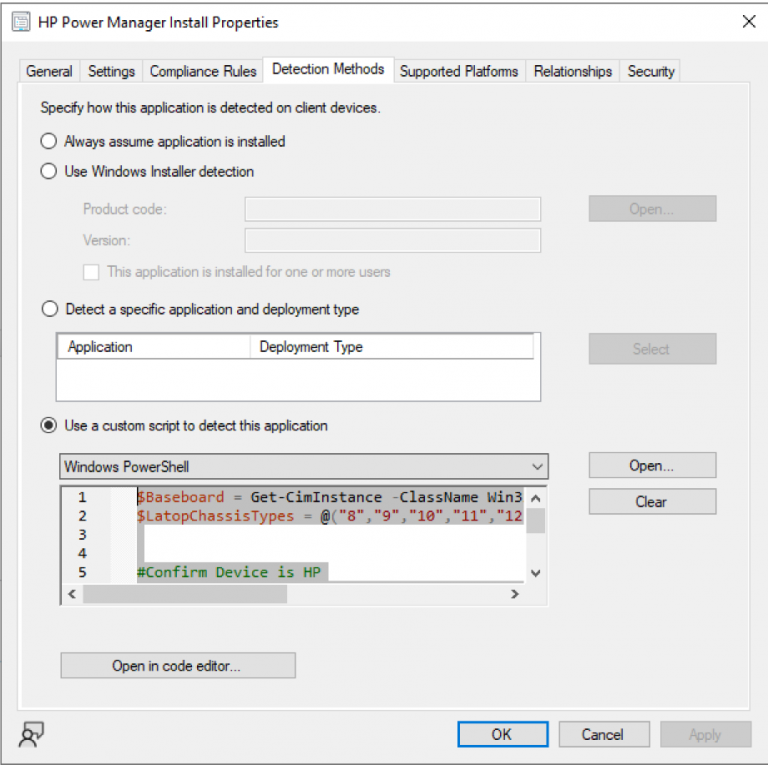This screenshot has width=768, height=765.
Task: Click Open in code editor button
Action: [x=178, y=666]
